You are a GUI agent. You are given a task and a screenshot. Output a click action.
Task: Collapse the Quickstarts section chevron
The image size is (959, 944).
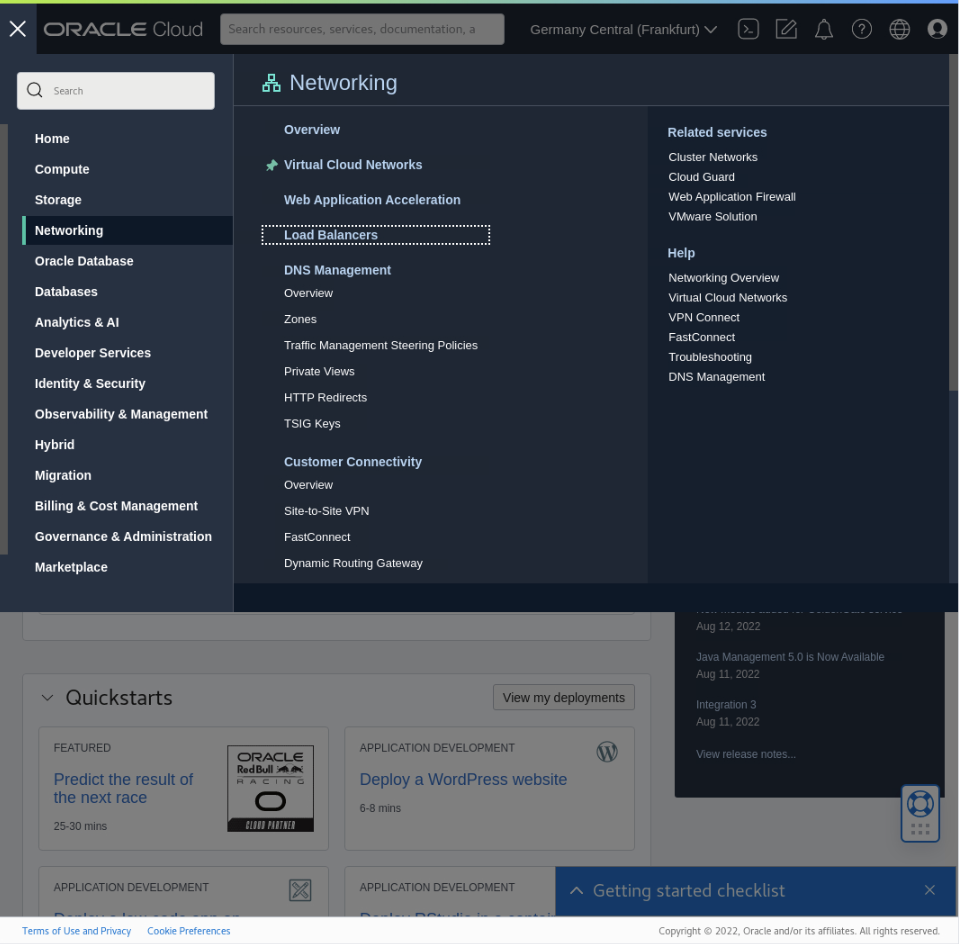click(47, 697)
